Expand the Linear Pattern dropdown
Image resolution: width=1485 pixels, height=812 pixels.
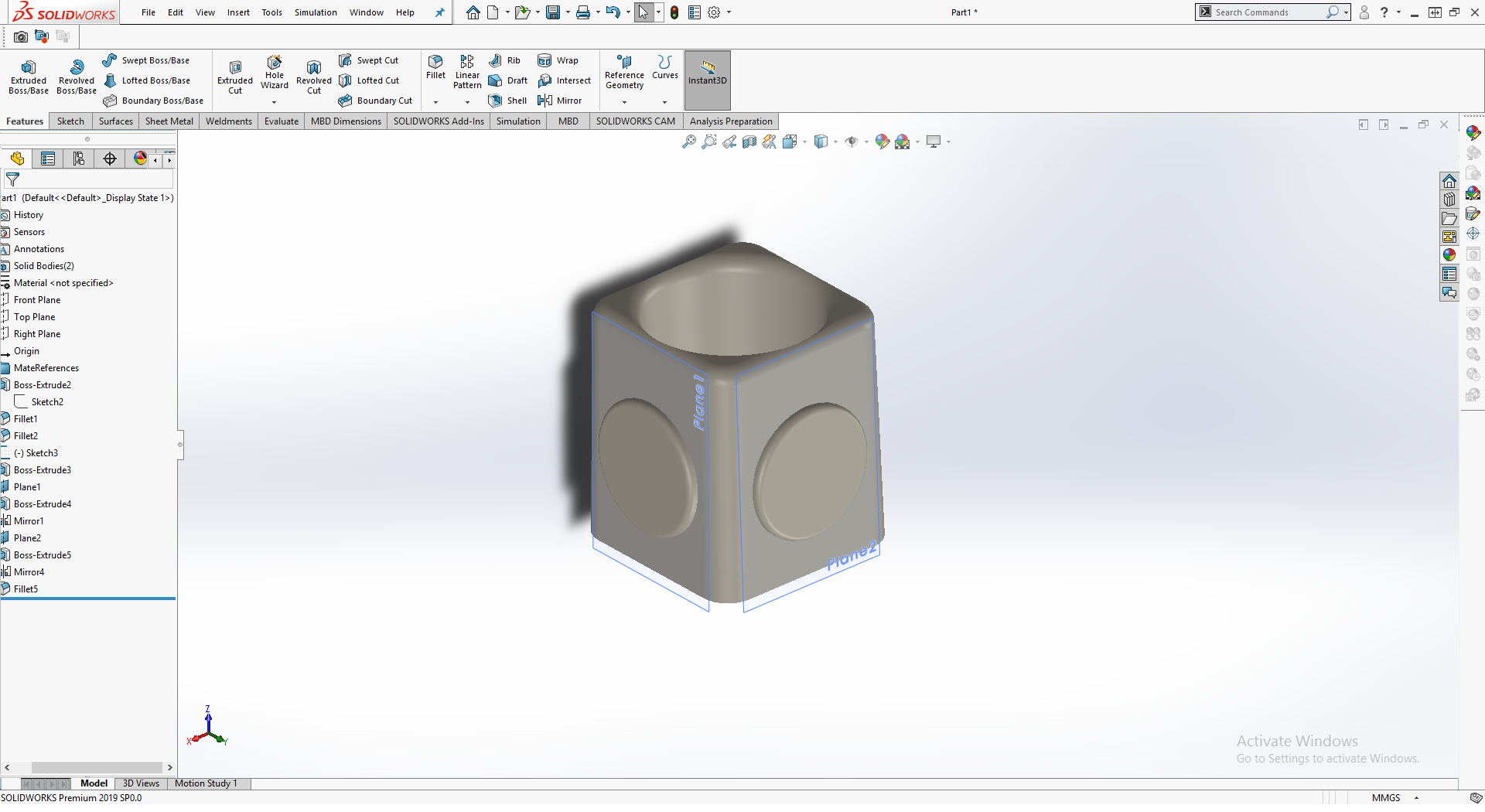point(467,102)
